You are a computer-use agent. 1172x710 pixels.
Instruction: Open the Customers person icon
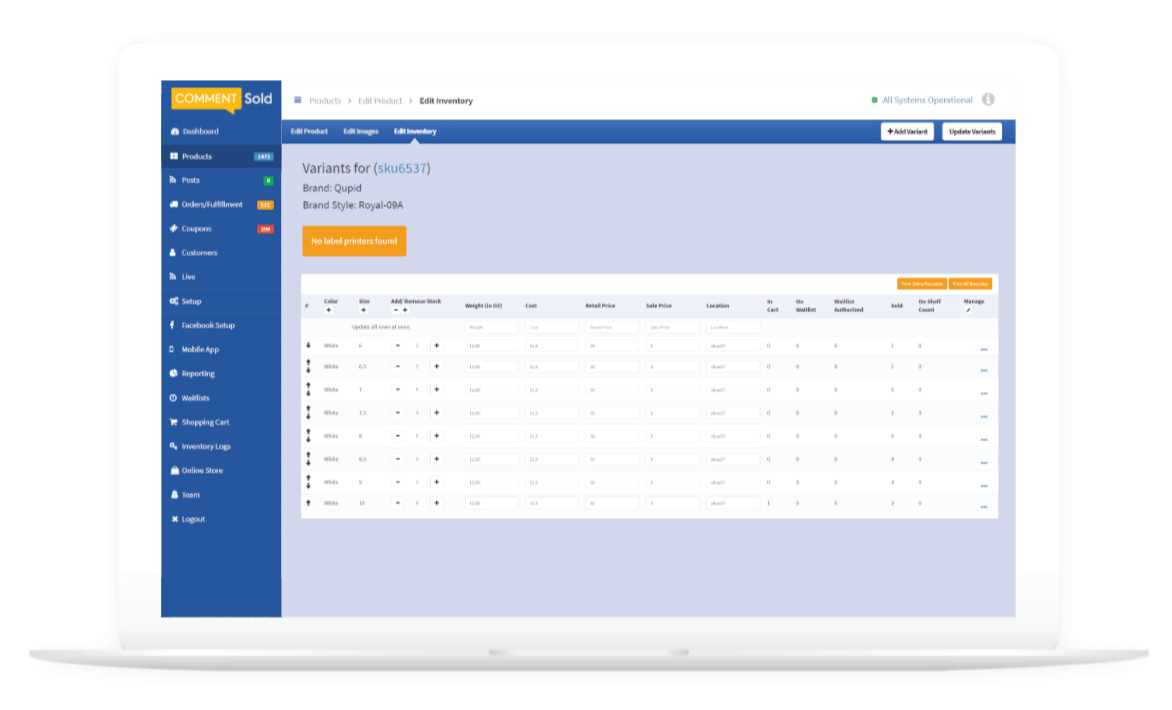173,253
